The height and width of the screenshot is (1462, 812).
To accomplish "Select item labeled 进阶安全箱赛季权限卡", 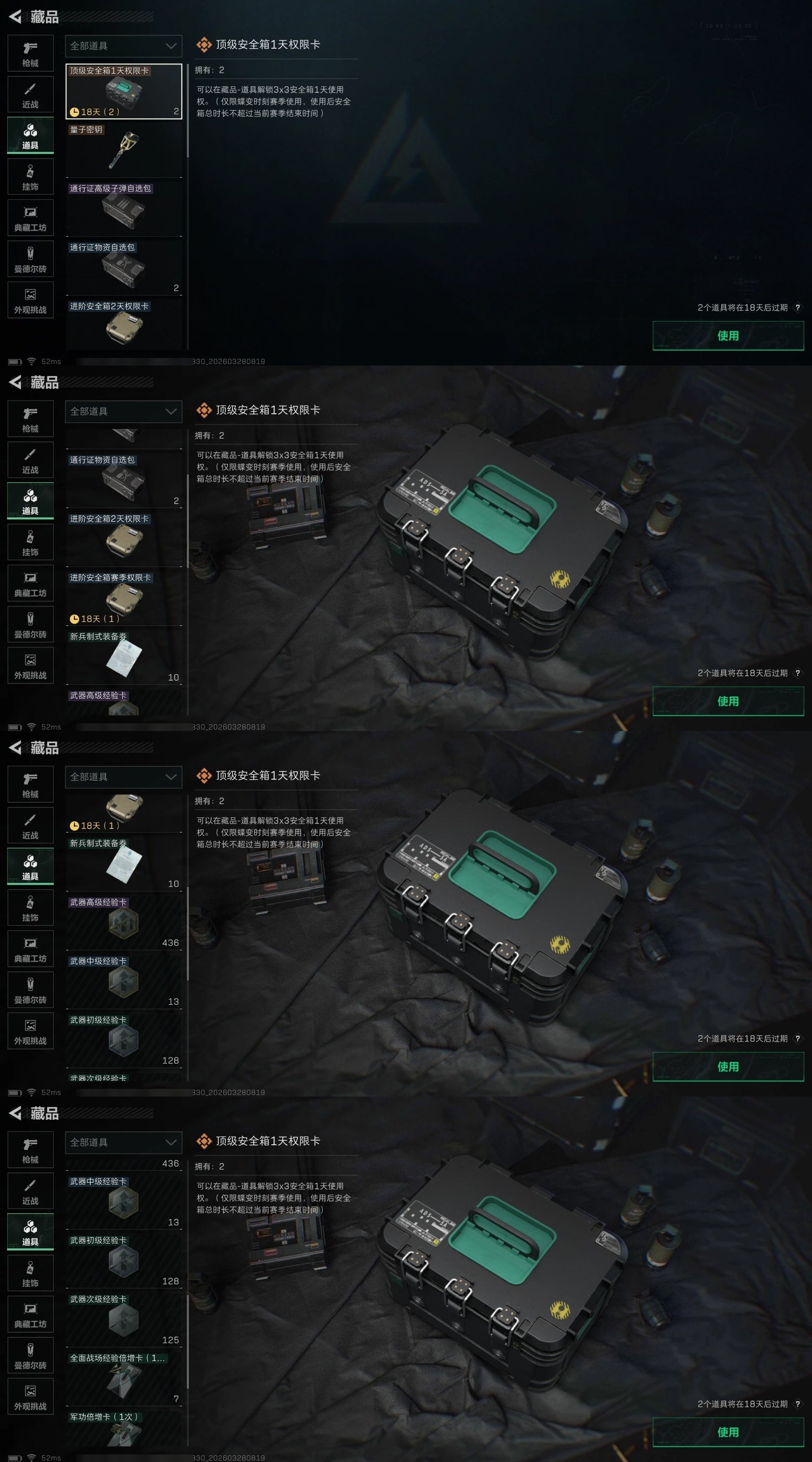I will 124,598.
